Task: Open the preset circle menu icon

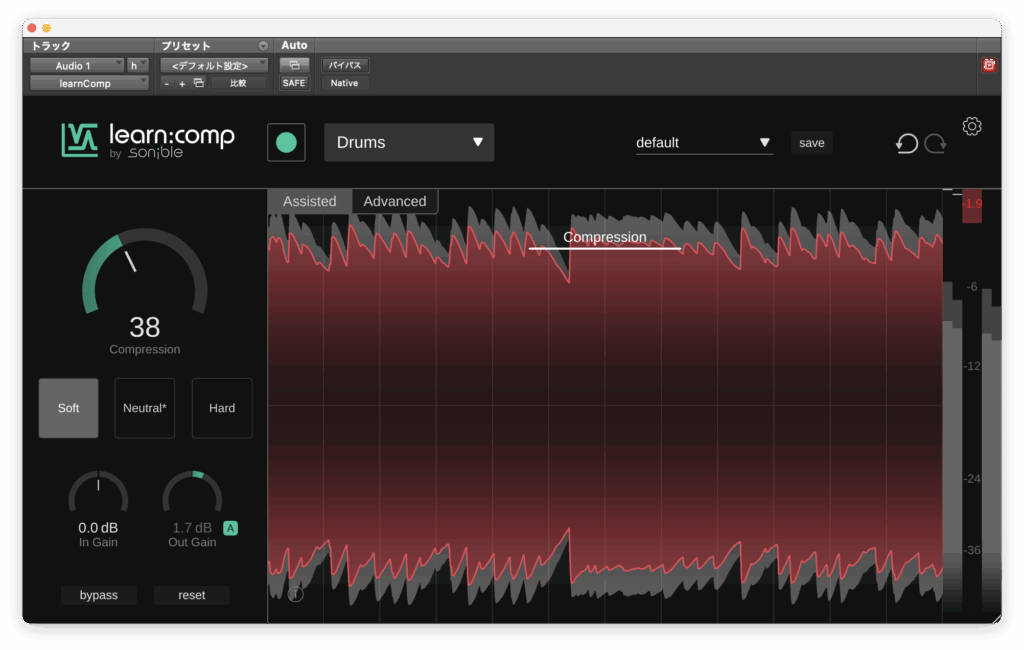Action: [263, 46]
